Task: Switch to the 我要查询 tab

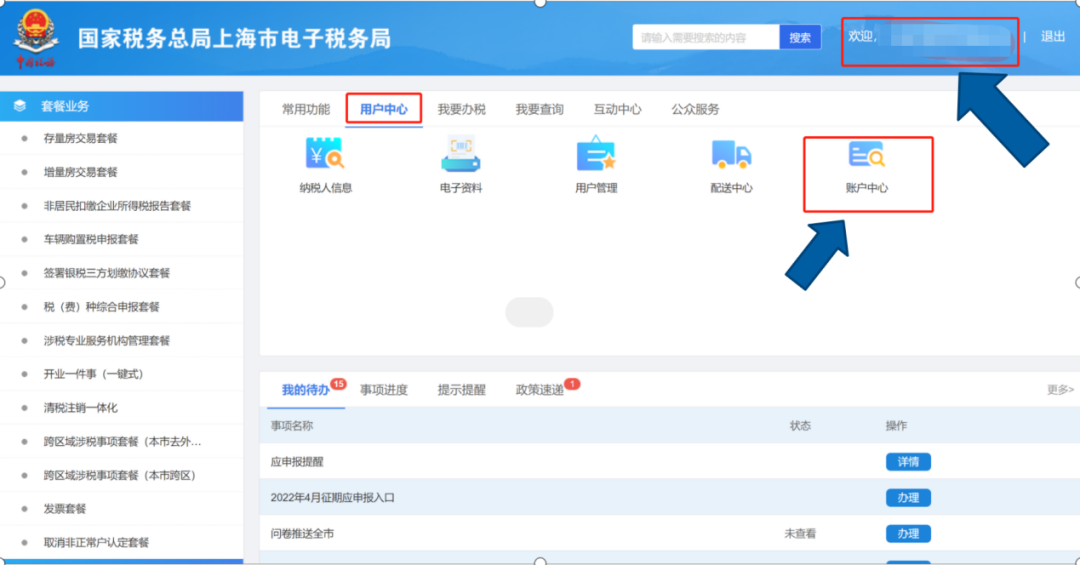Action: (539, 110)
